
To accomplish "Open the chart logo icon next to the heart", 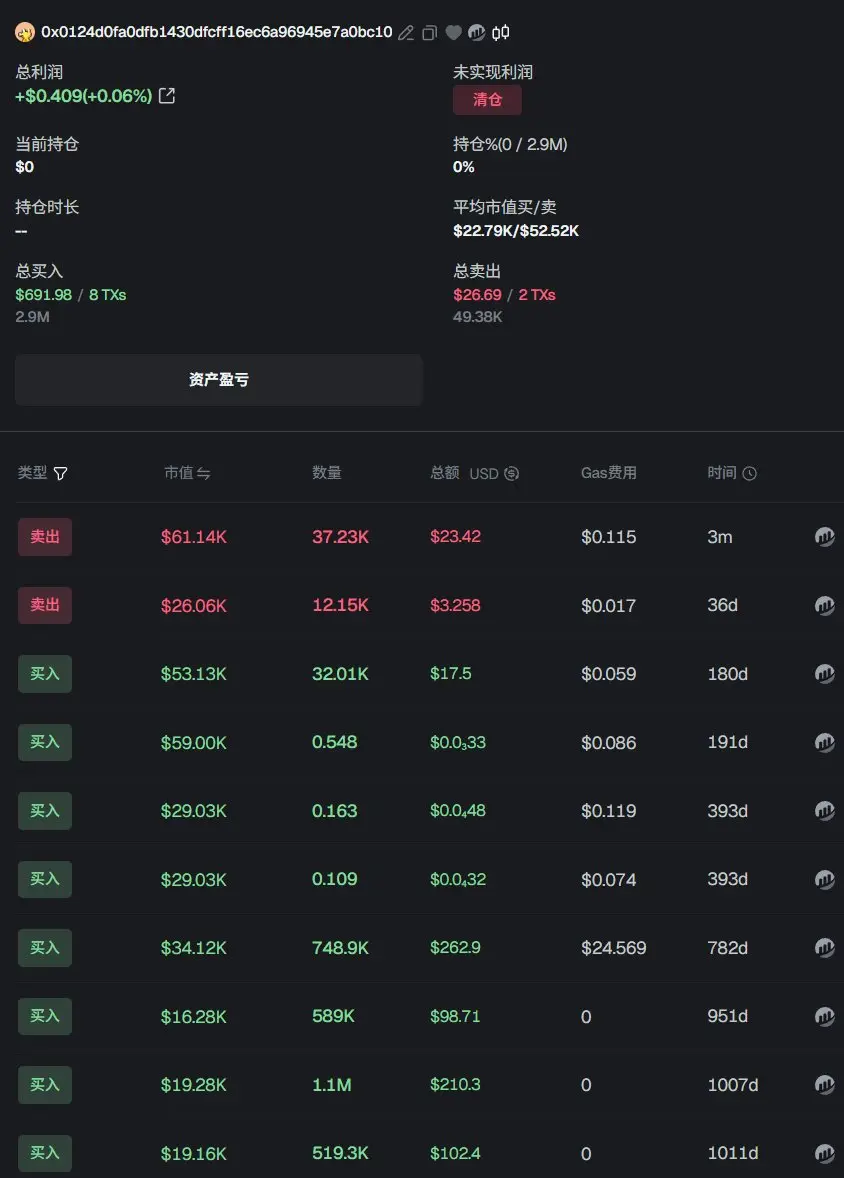I will pyautogui.click(x=476, y=32).
